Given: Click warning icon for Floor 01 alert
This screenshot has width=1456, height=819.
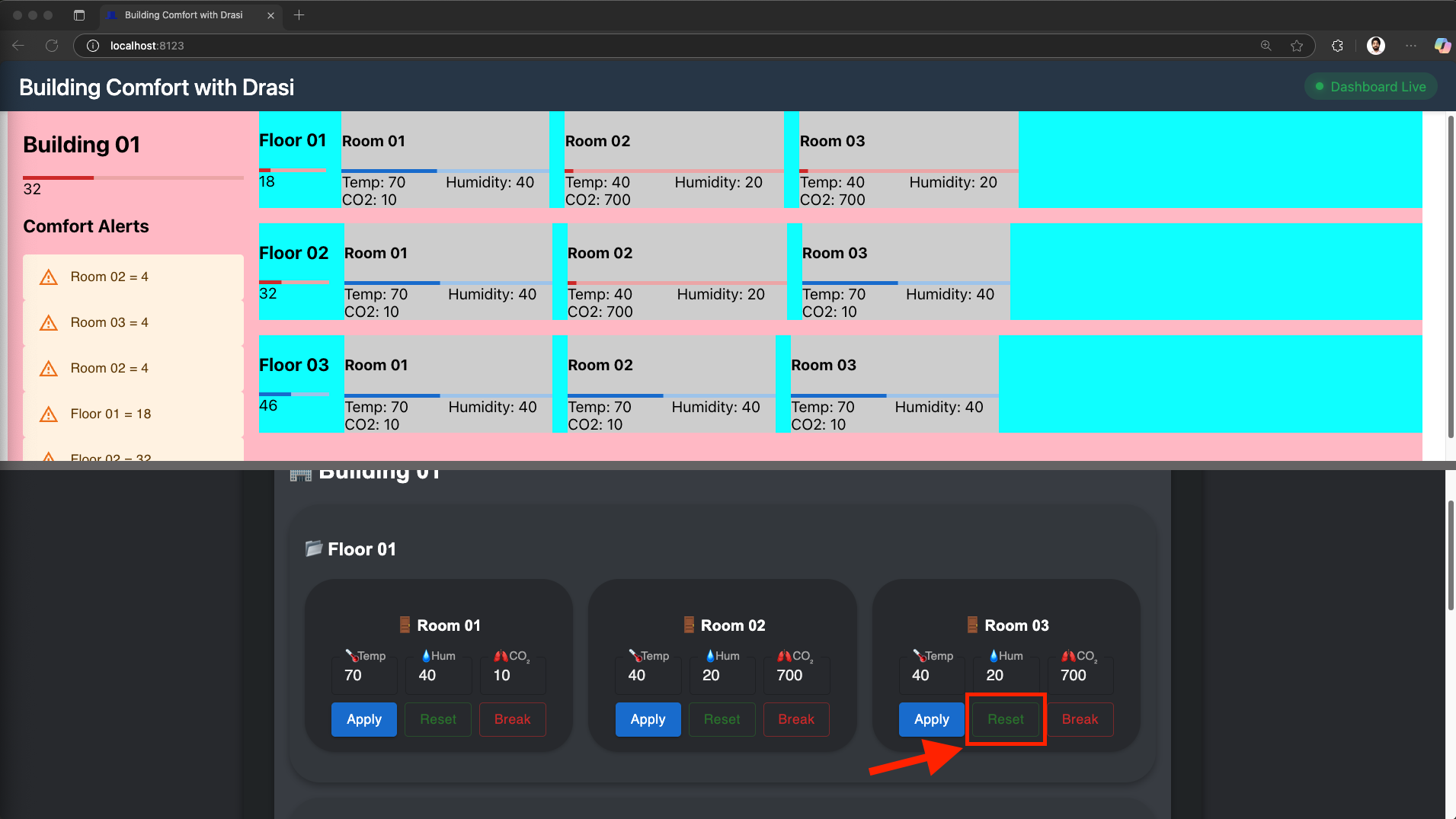Looking at the screenshot, I should pos(49,414).
